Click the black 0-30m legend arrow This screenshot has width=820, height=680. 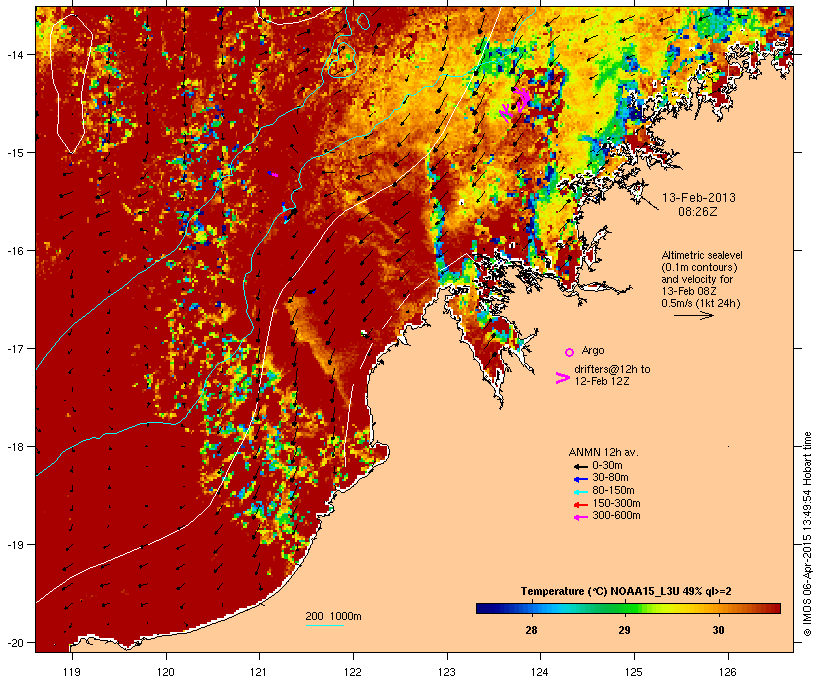click(580, 467)
